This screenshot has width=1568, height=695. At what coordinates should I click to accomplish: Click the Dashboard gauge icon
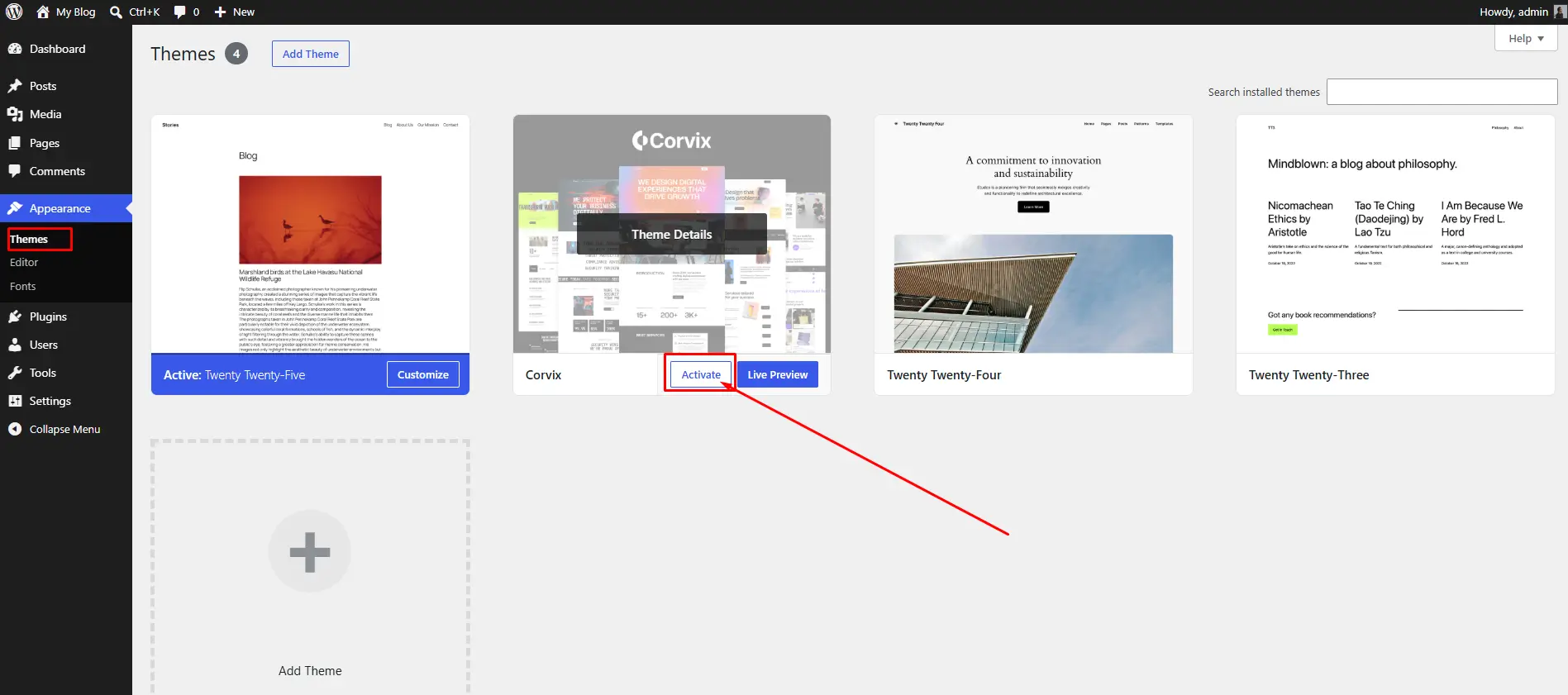coord(15,49)
